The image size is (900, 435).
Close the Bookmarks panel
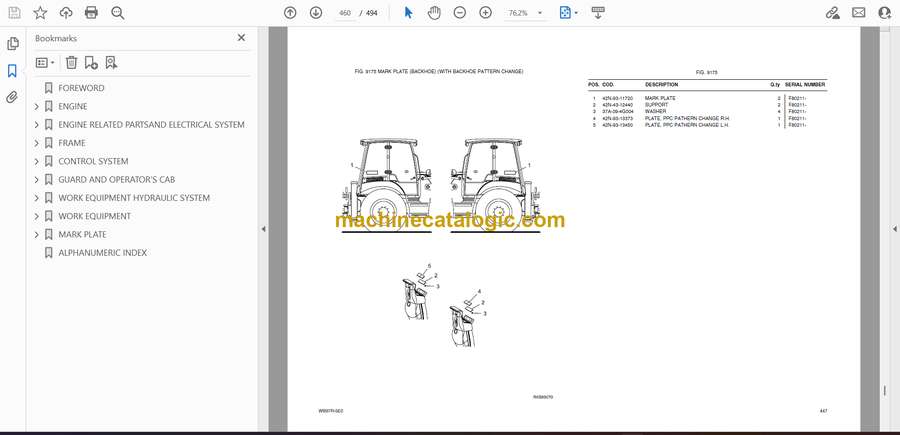241,38
